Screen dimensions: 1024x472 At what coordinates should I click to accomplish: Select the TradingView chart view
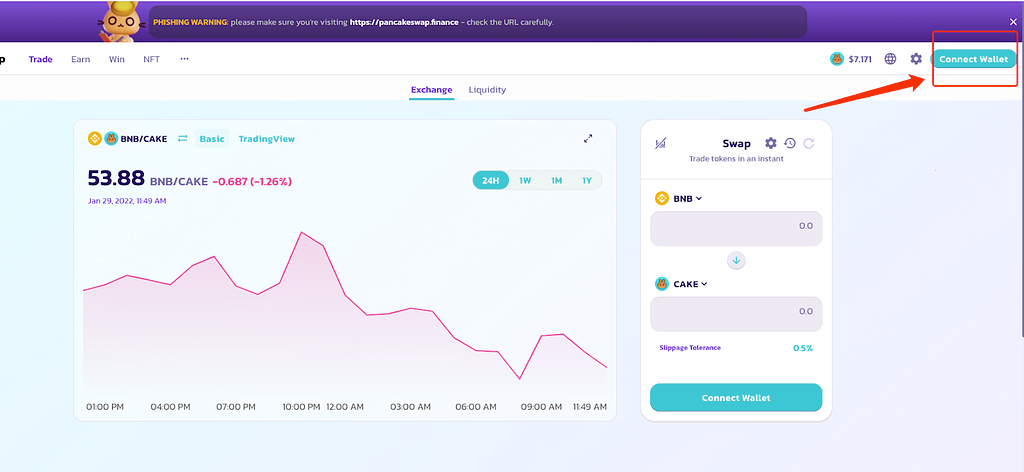[266, 138]
